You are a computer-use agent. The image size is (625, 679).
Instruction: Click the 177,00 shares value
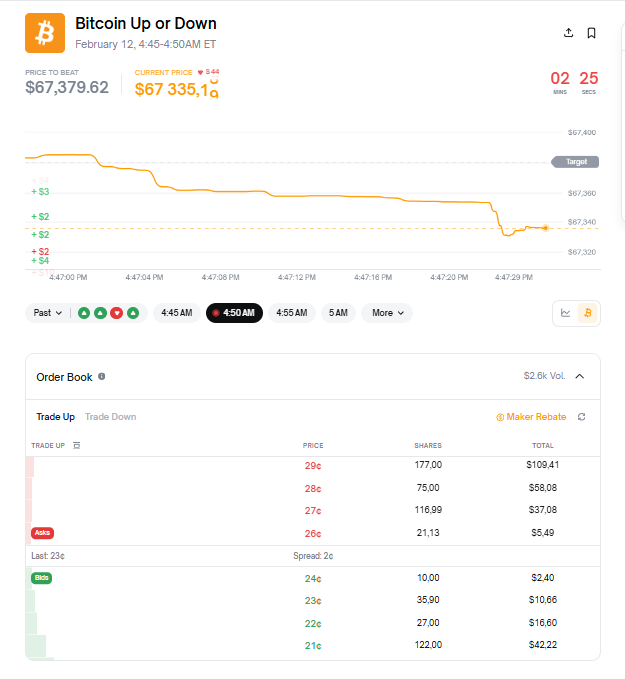click(x=428, y=465)
